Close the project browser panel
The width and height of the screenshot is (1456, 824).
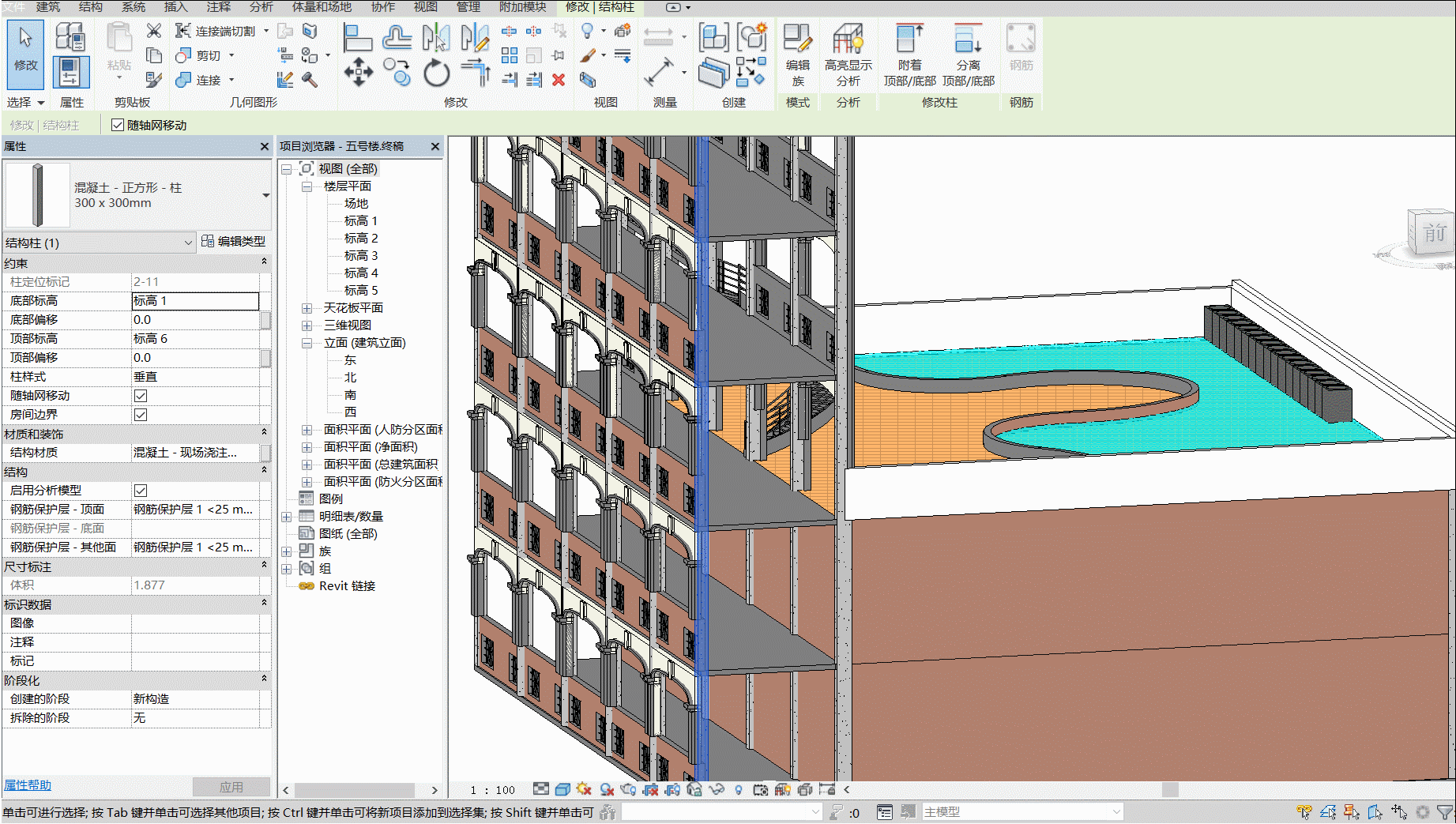(x=435, y=146)
